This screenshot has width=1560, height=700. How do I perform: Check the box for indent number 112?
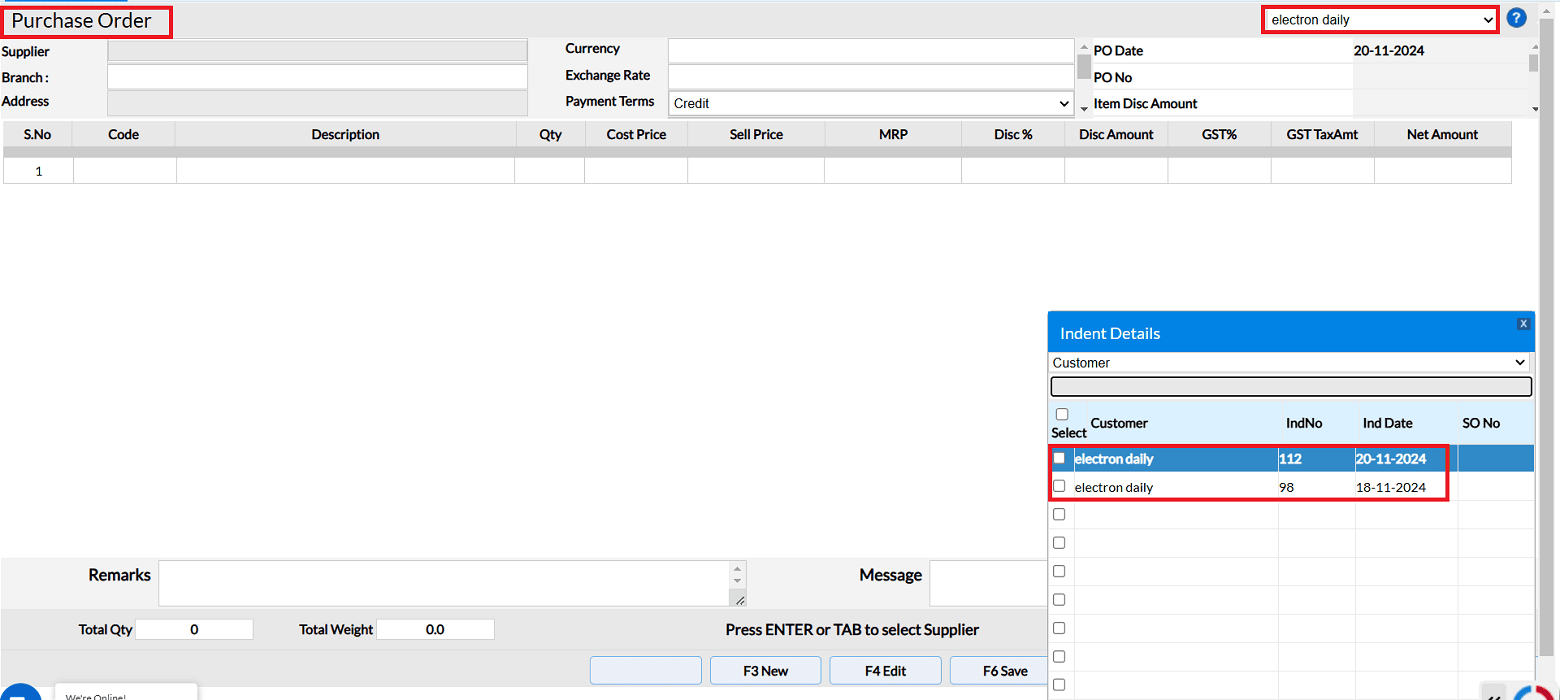click(x=1059, y=458)
